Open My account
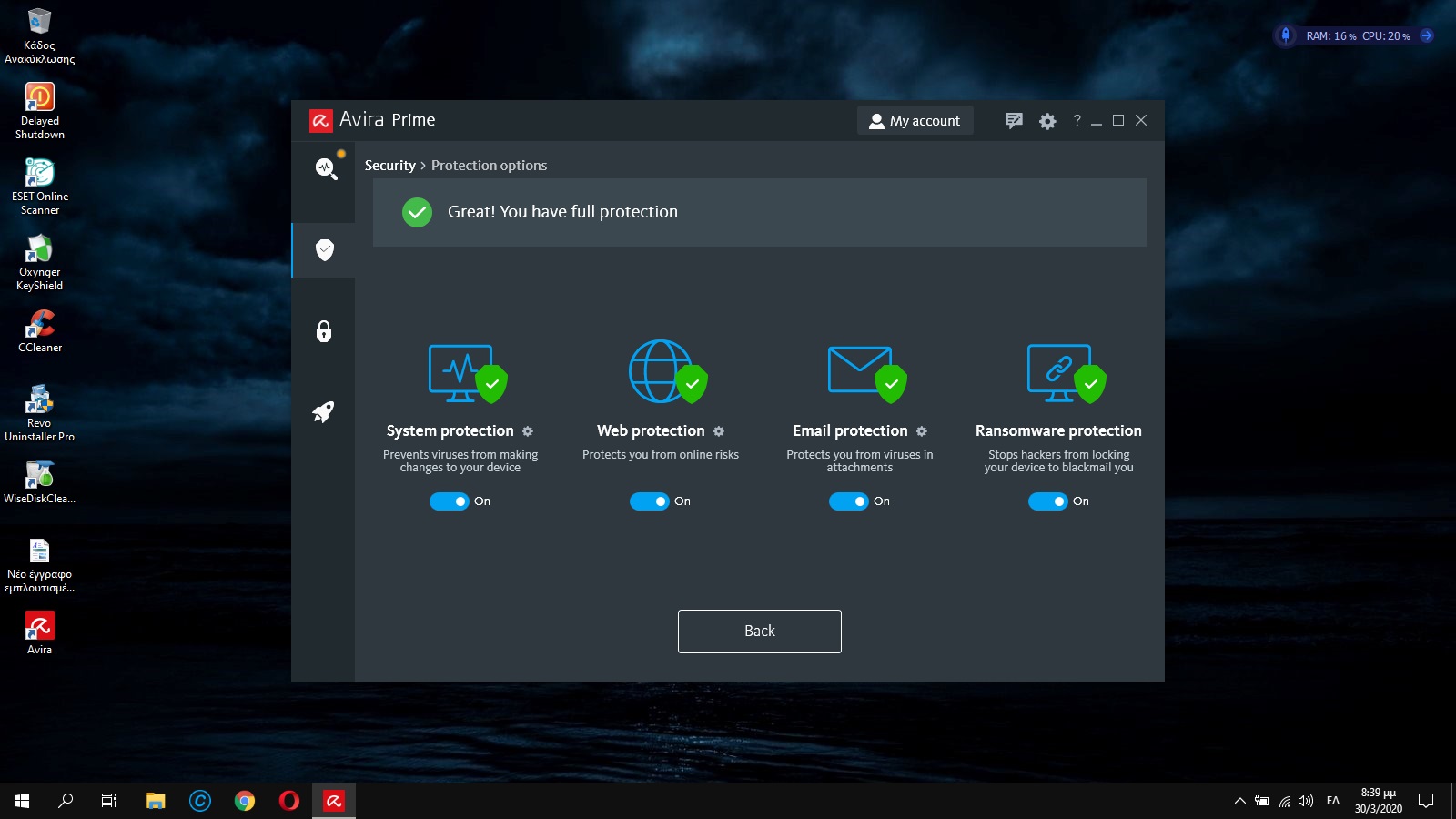This screenshot has width=1456, height=819. (915, 121)
